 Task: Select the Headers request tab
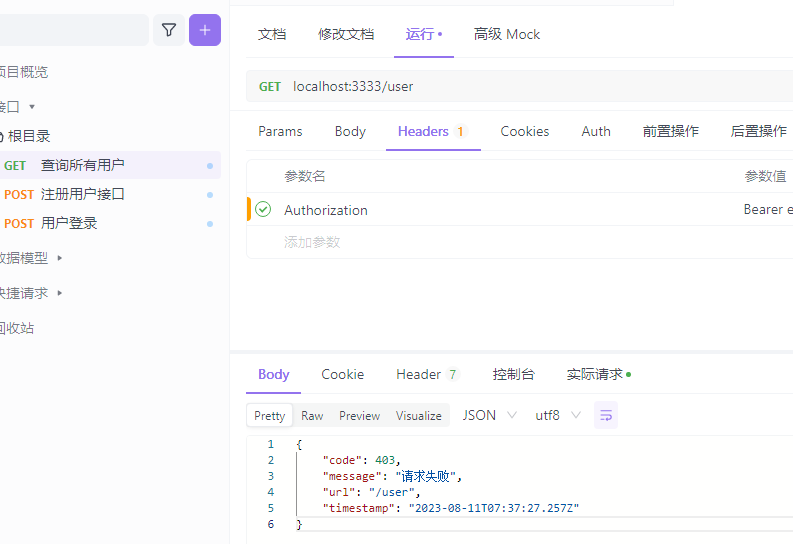tap(433, 131)
